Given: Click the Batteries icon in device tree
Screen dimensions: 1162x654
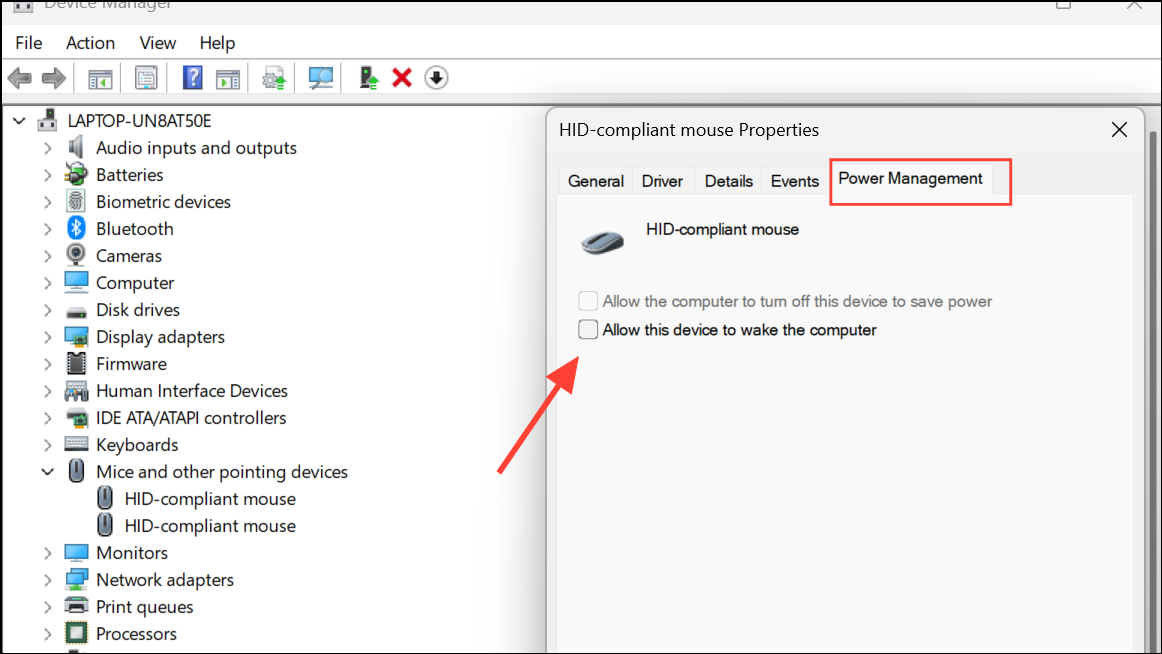Looking at the screenshot, I should 76,175.
